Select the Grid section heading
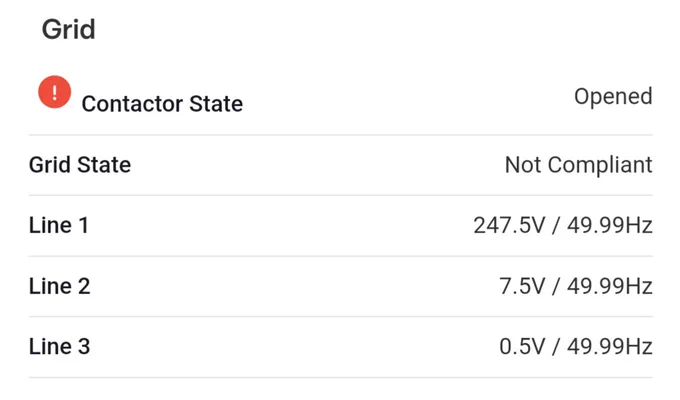Viewport: 680px width, 400px height. point(69,30)
